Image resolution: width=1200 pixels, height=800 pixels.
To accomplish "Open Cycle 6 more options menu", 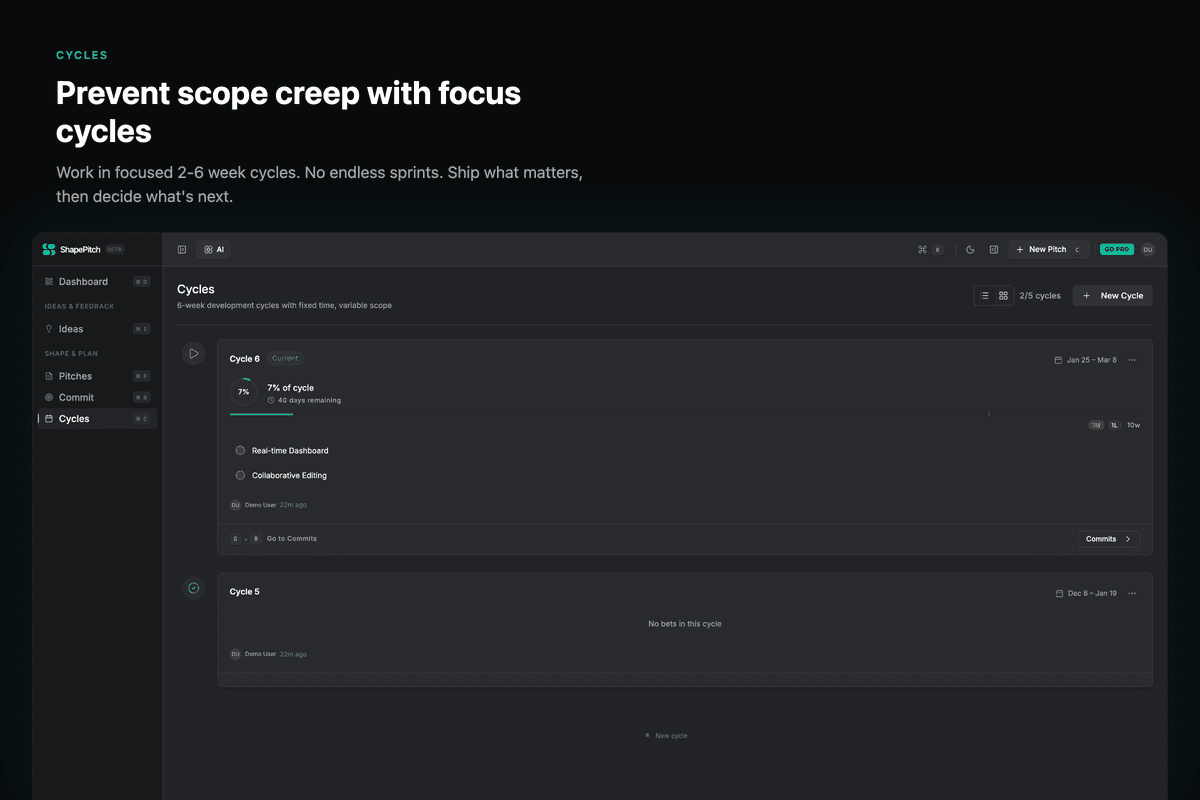I will pyautogui.click(x=1132, y=360).
